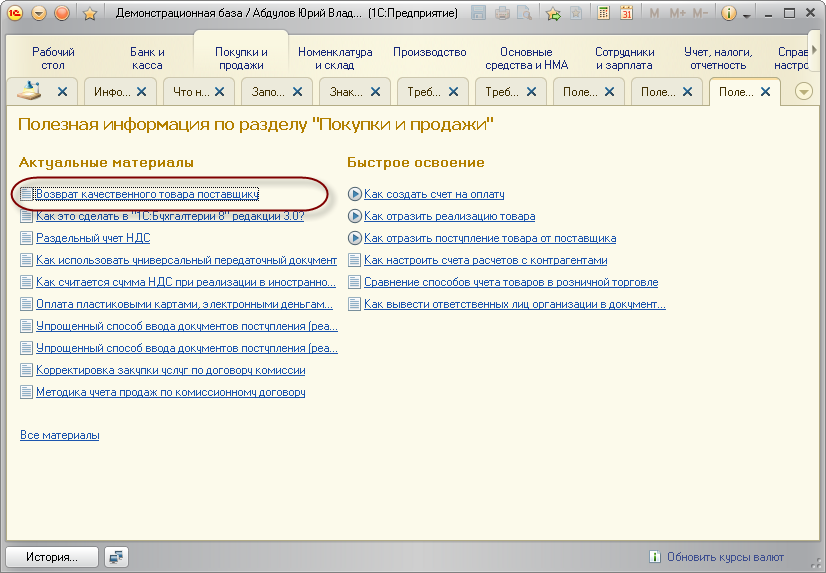This screenshot has width=826, height=573.
Task: Open the favorites star in the title bar
Action: pyautogui.click(x=90, y=13)
